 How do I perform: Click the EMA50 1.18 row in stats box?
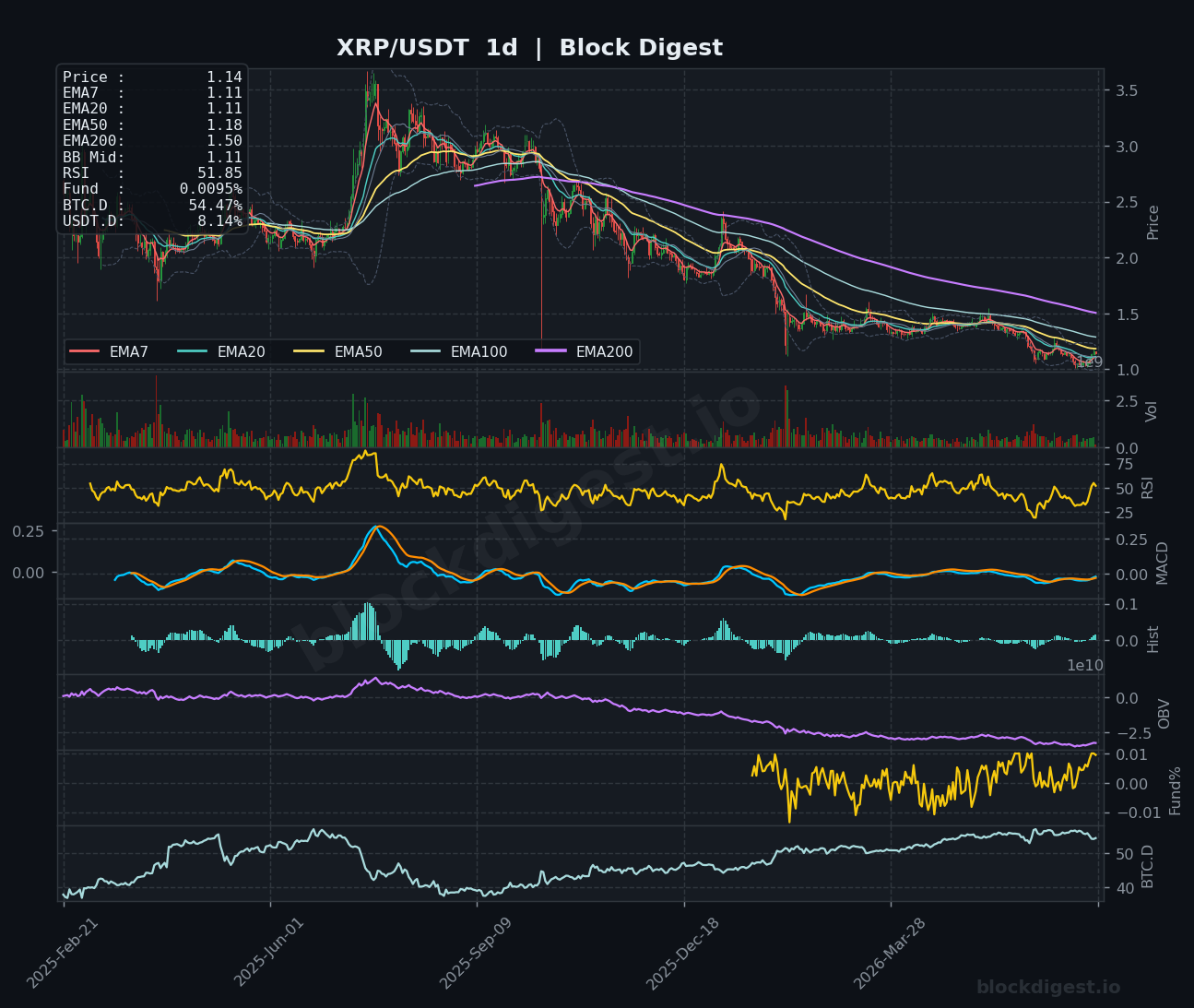(x=152, y=125)
